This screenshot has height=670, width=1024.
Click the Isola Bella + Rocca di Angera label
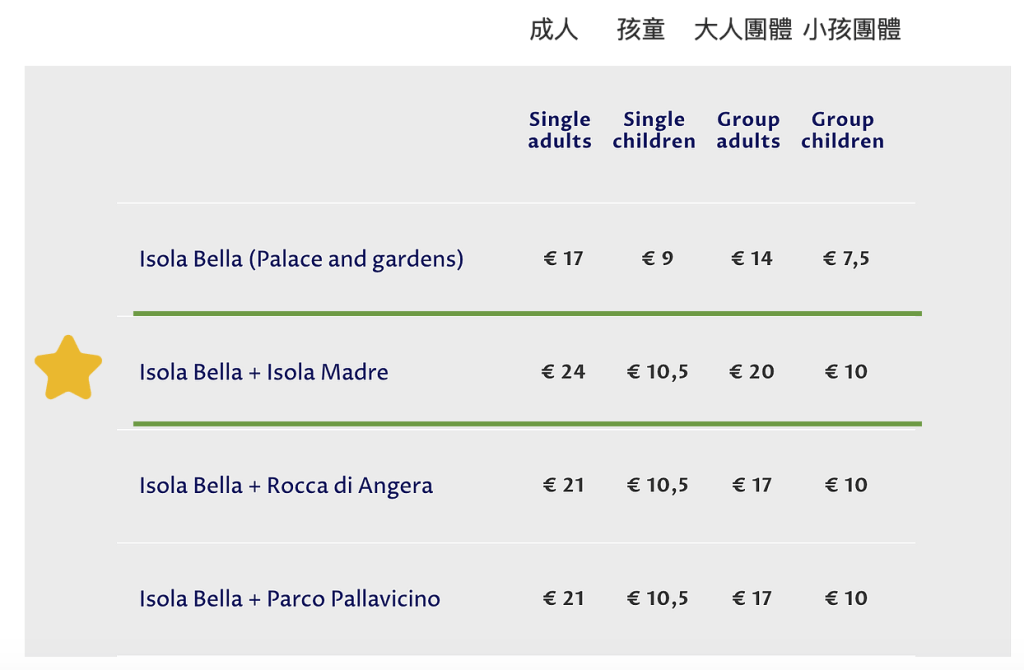(x=286, y=486)
